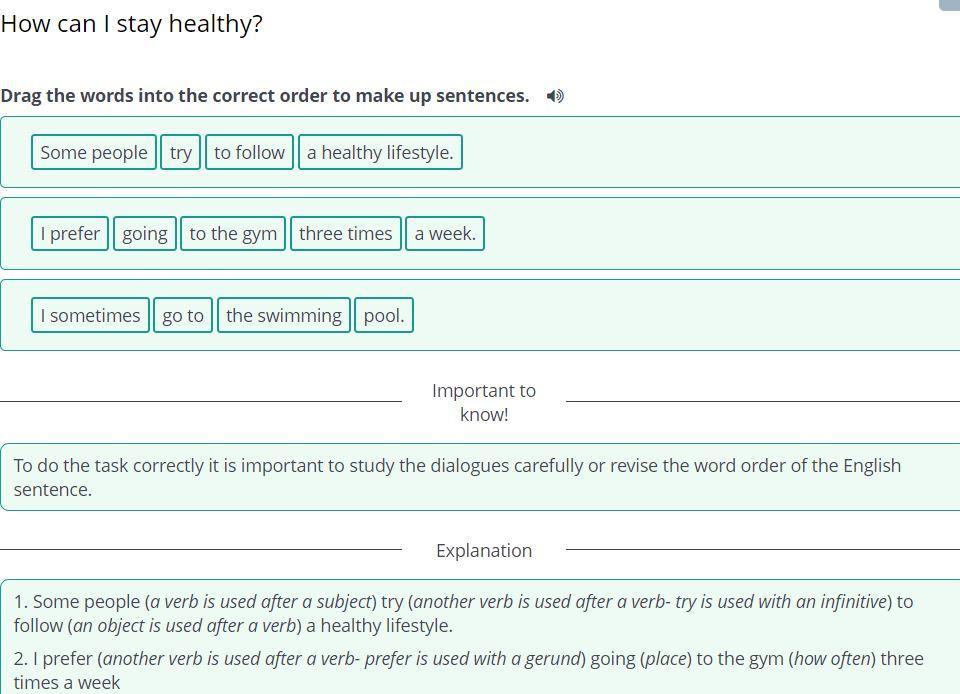
Task: Click the drag-the-words instruction text
Action: pos(265,96)
